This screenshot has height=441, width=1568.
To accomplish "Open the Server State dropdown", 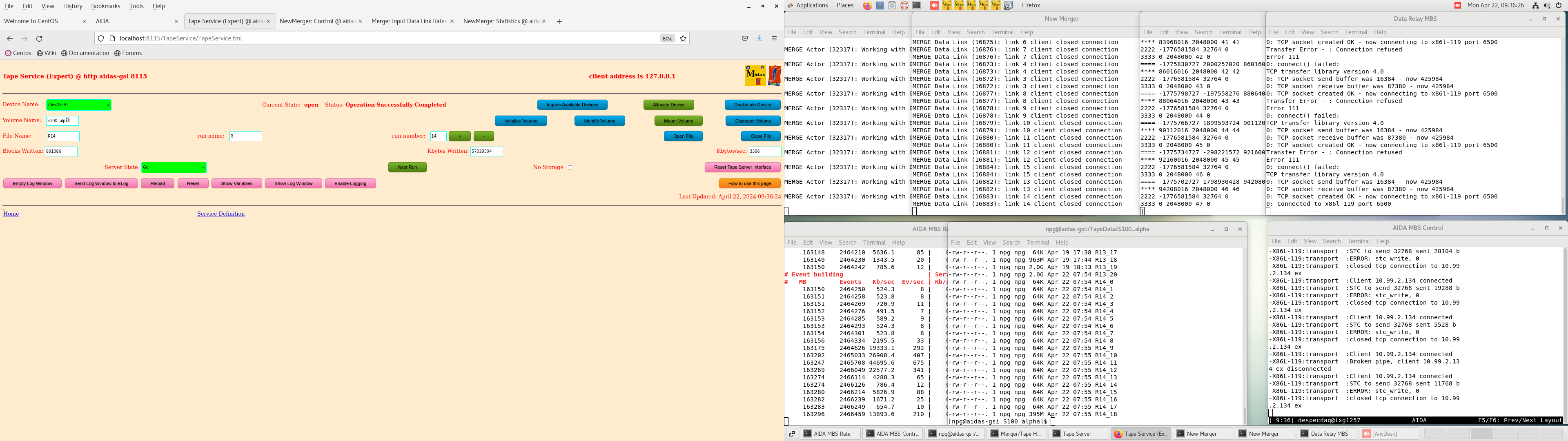I will click(x=174, y=167).
